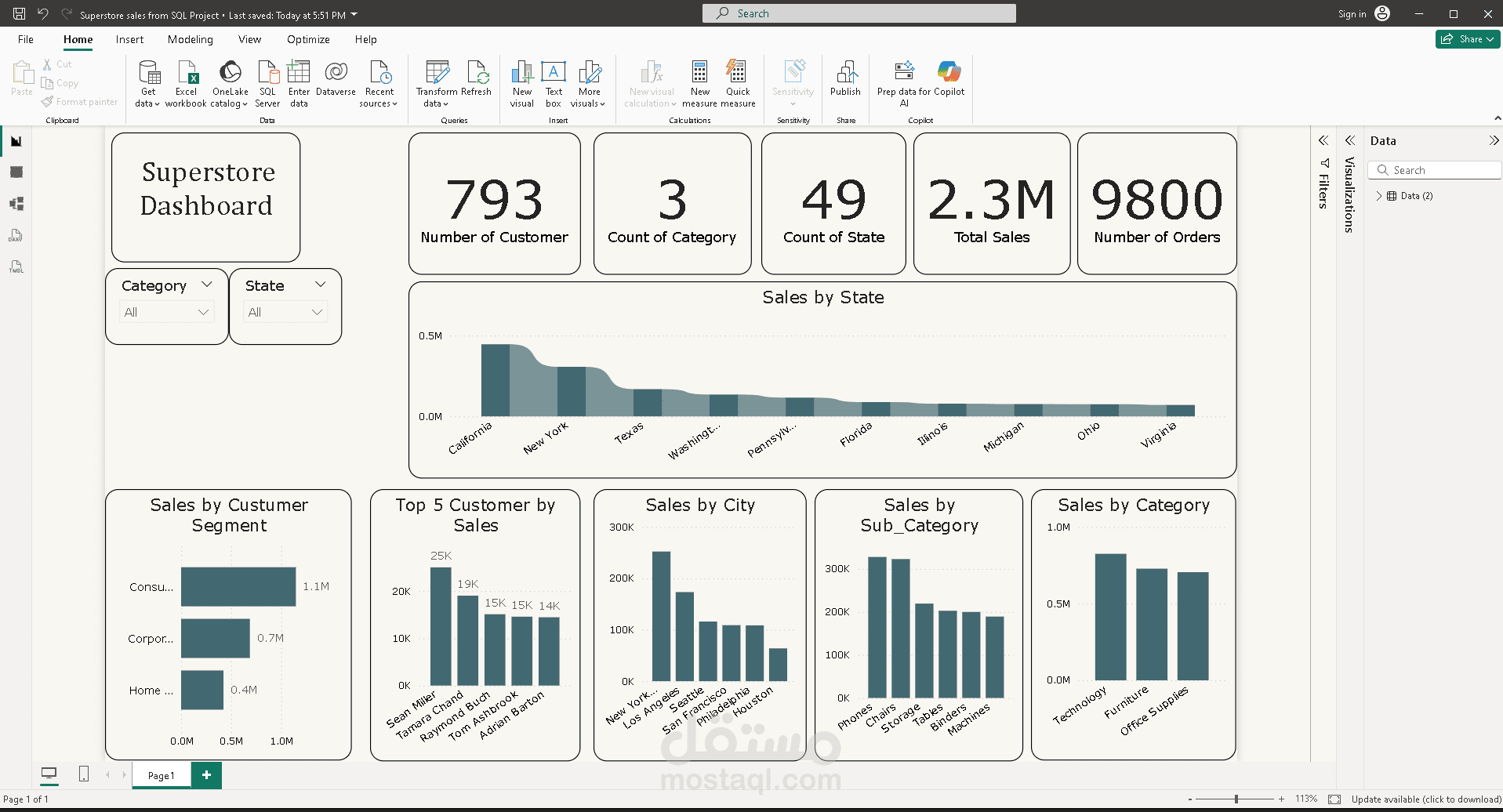This screenshot has width=1503, height=812.
Task: Click zoom out minus button
Action: 1190,799
